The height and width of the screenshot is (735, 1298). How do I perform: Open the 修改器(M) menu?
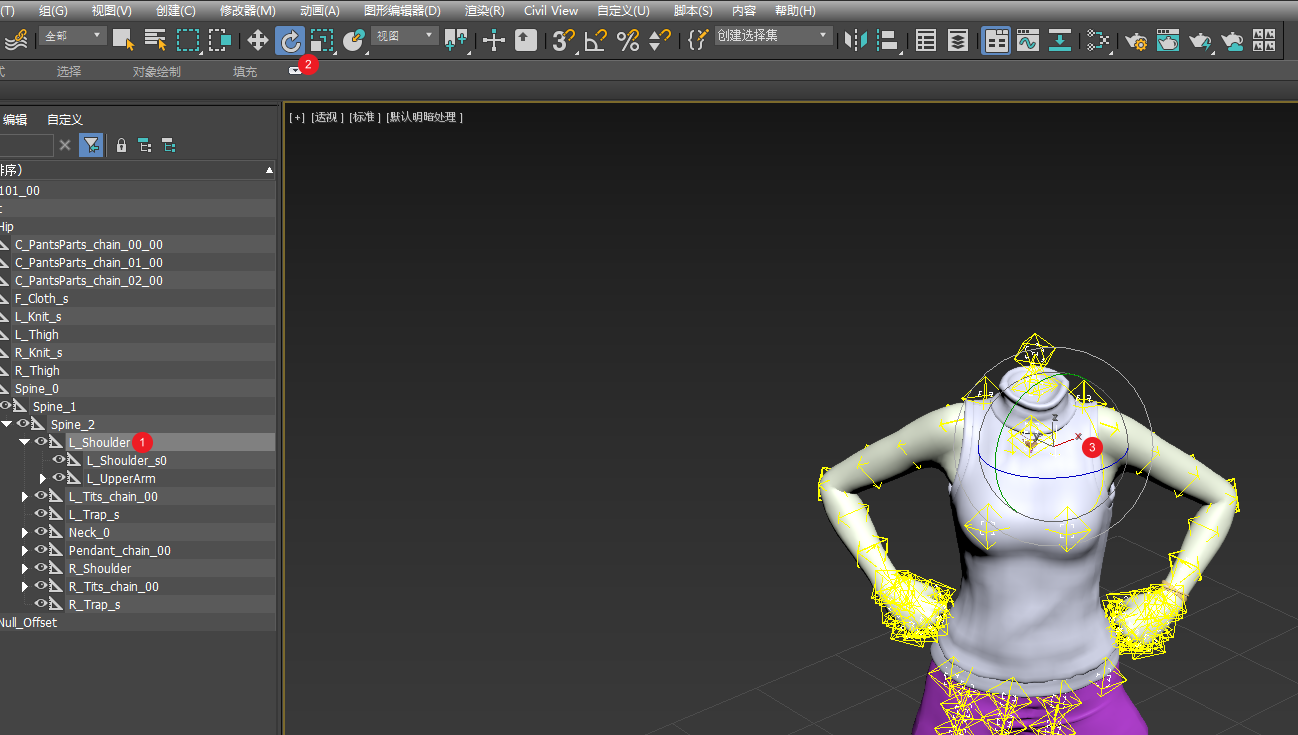coord(247,10)
